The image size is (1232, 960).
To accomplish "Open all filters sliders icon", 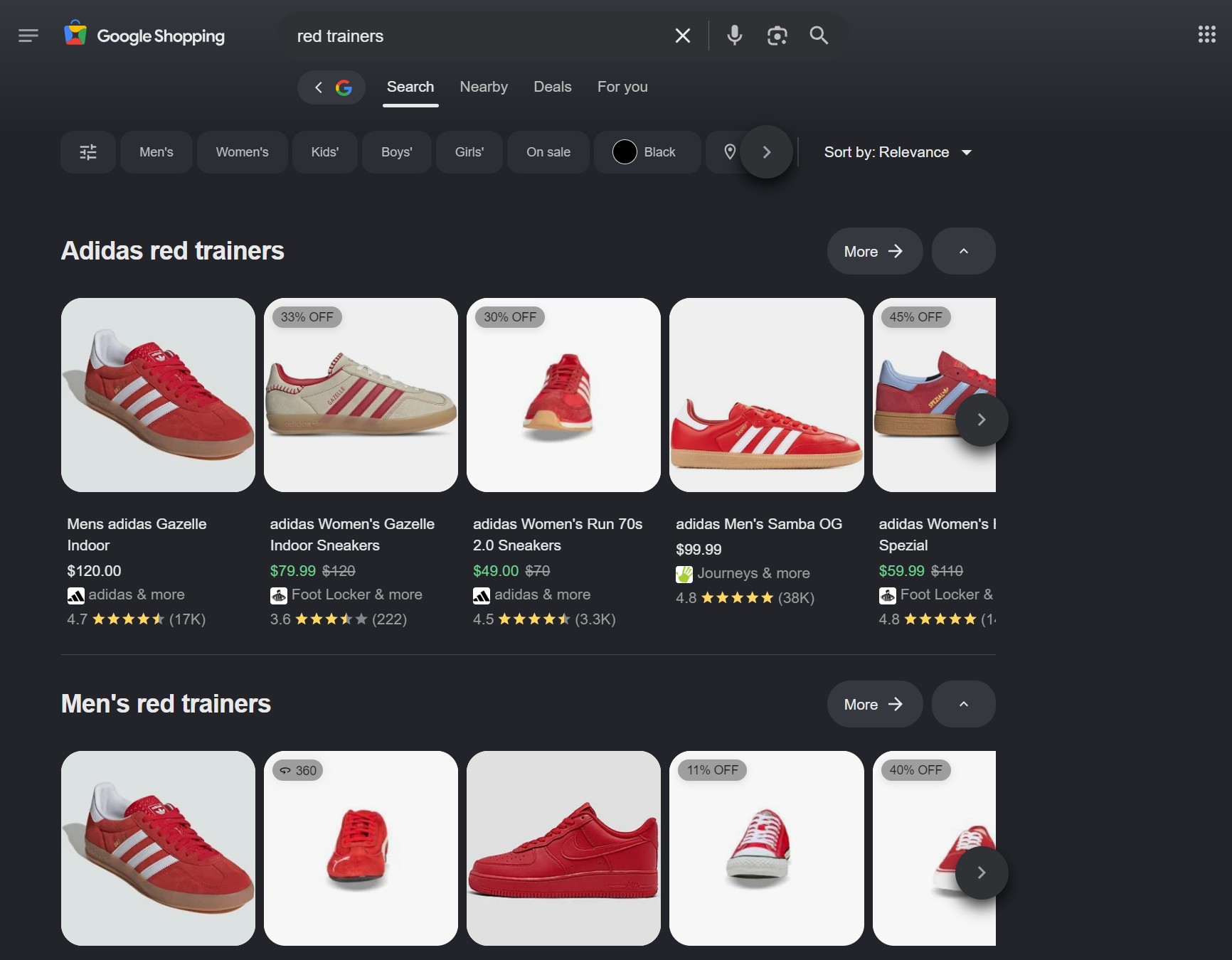I will point(88,152).
